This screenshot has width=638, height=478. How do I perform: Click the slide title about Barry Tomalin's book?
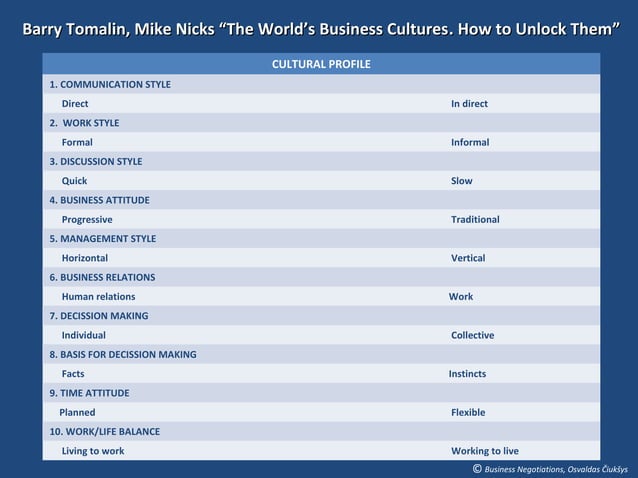tap(321, 29)
